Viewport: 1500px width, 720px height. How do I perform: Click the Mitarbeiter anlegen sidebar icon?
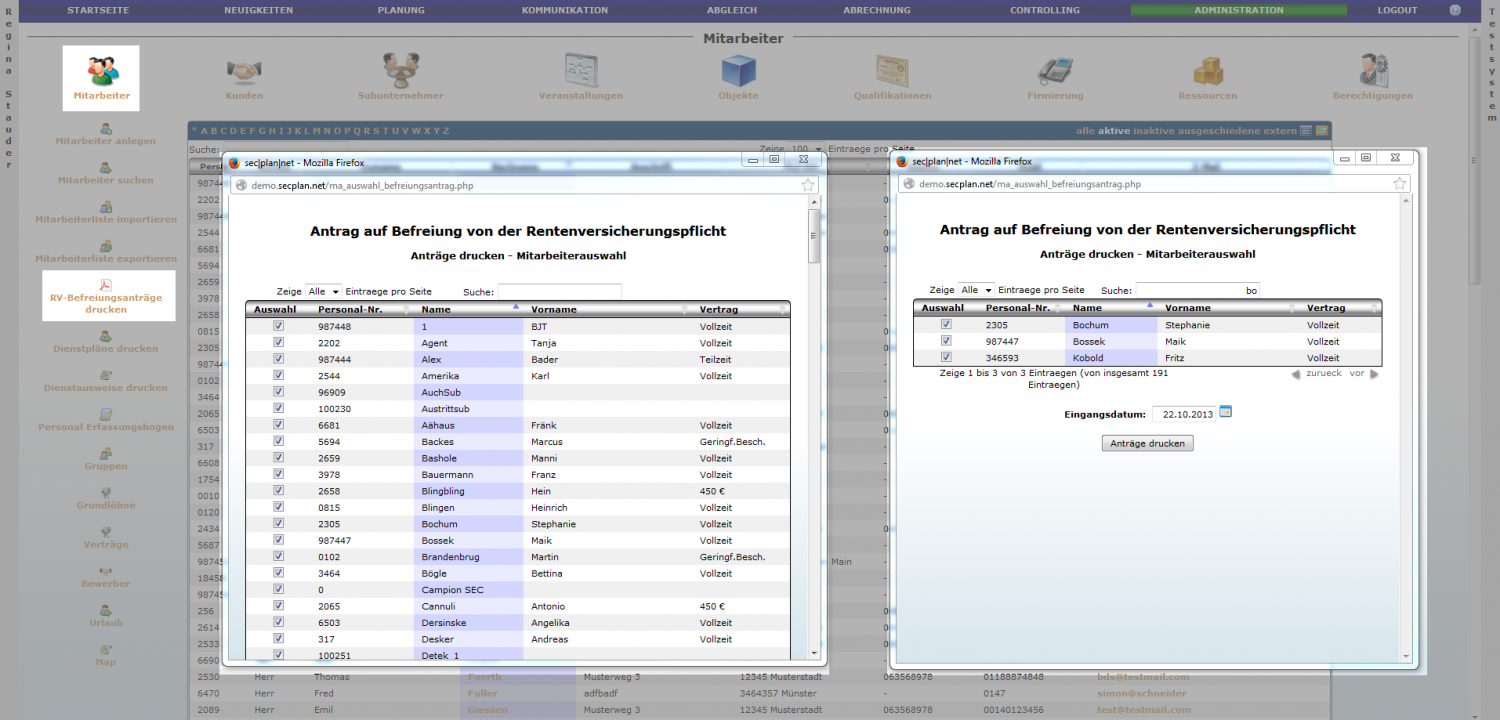106,128
